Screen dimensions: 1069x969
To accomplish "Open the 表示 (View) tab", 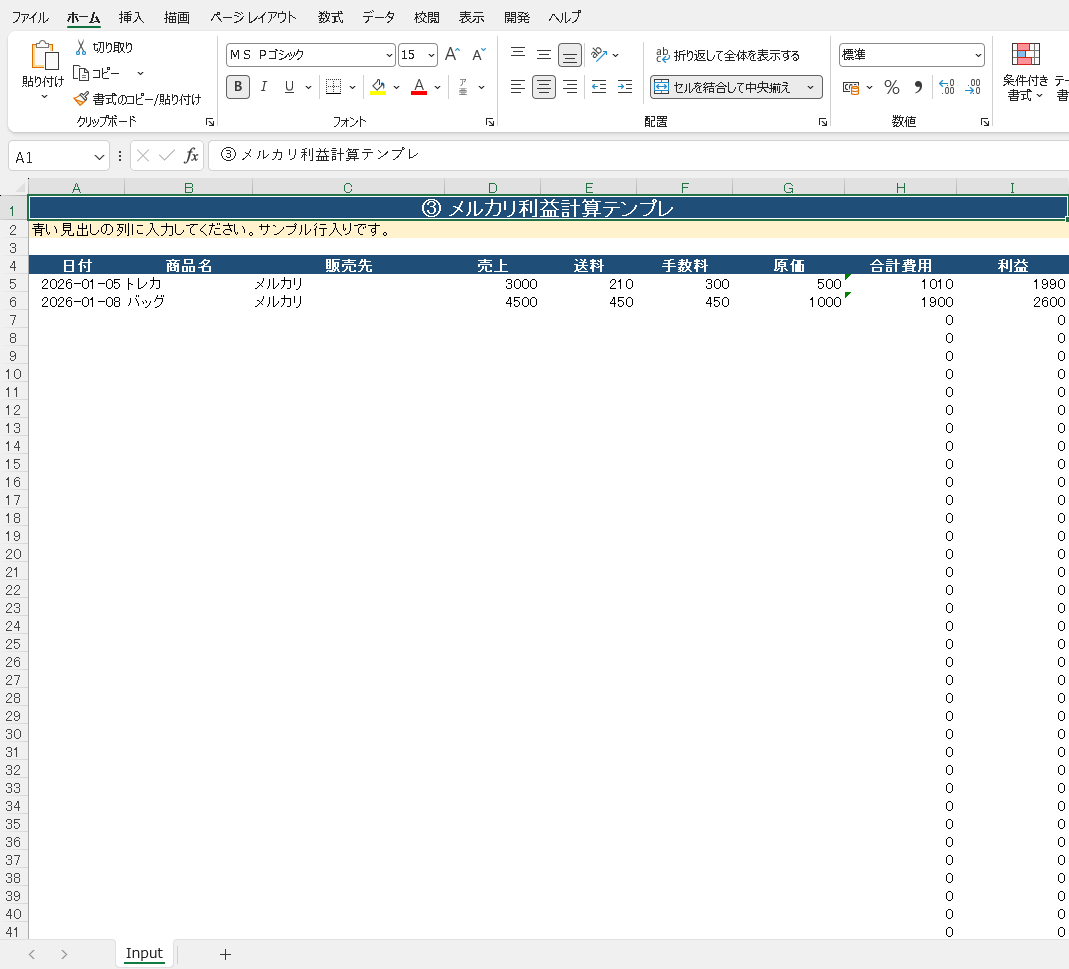I will 471,18.
